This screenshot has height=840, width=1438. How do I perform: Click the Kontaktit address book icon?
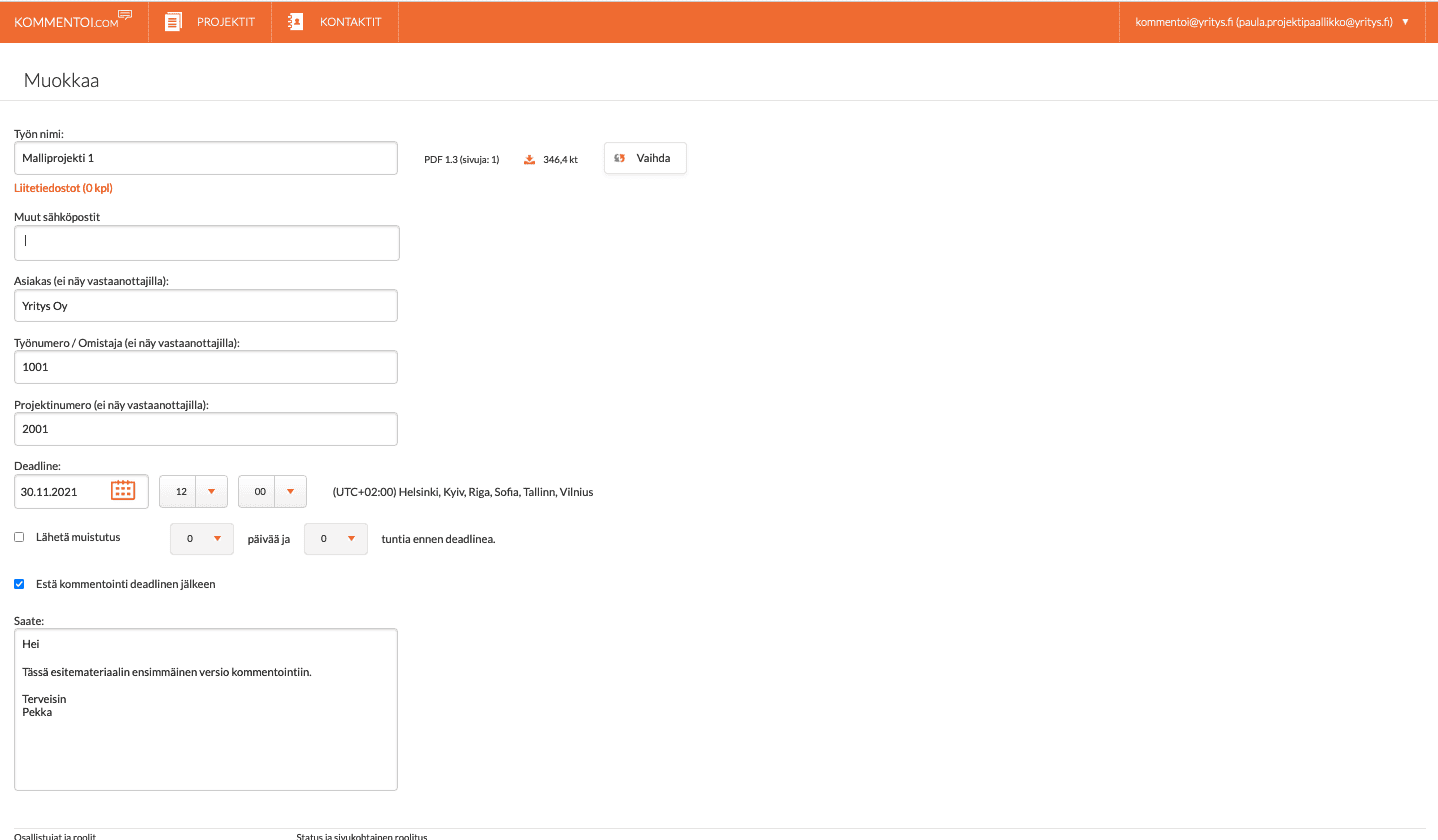(295, 22)
